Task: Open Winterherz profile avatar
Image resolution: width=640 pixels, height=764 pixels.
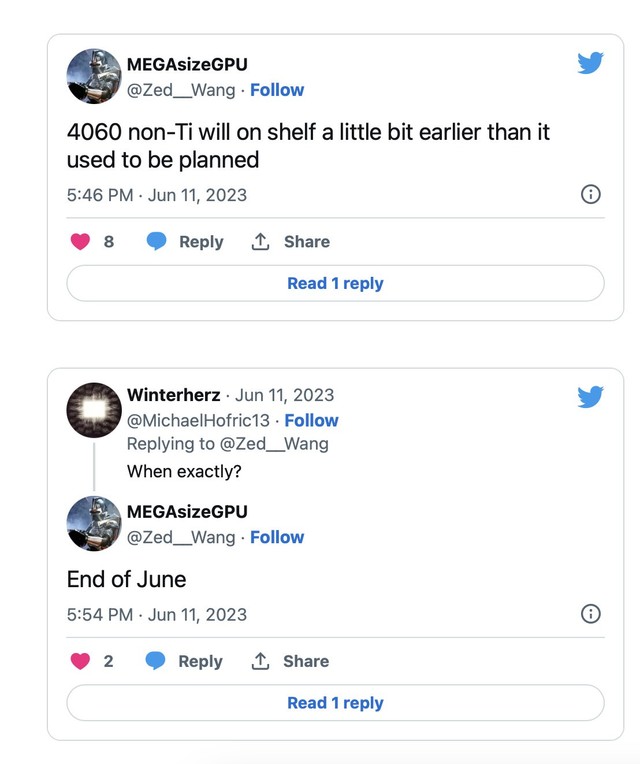Action: 94,409
